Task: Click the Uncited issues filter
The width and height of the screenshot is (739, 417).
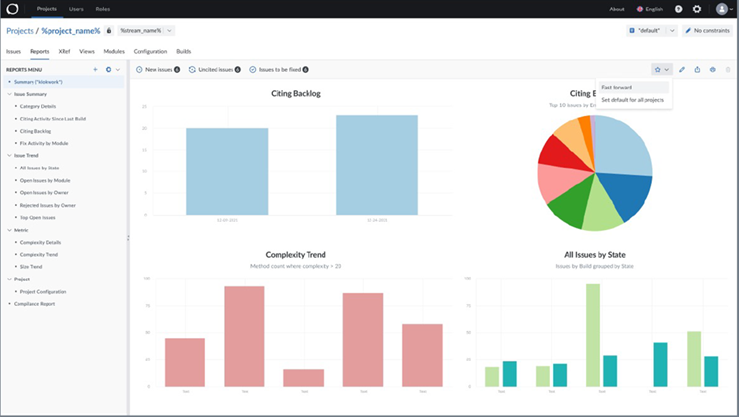Action: click(215, 70)
